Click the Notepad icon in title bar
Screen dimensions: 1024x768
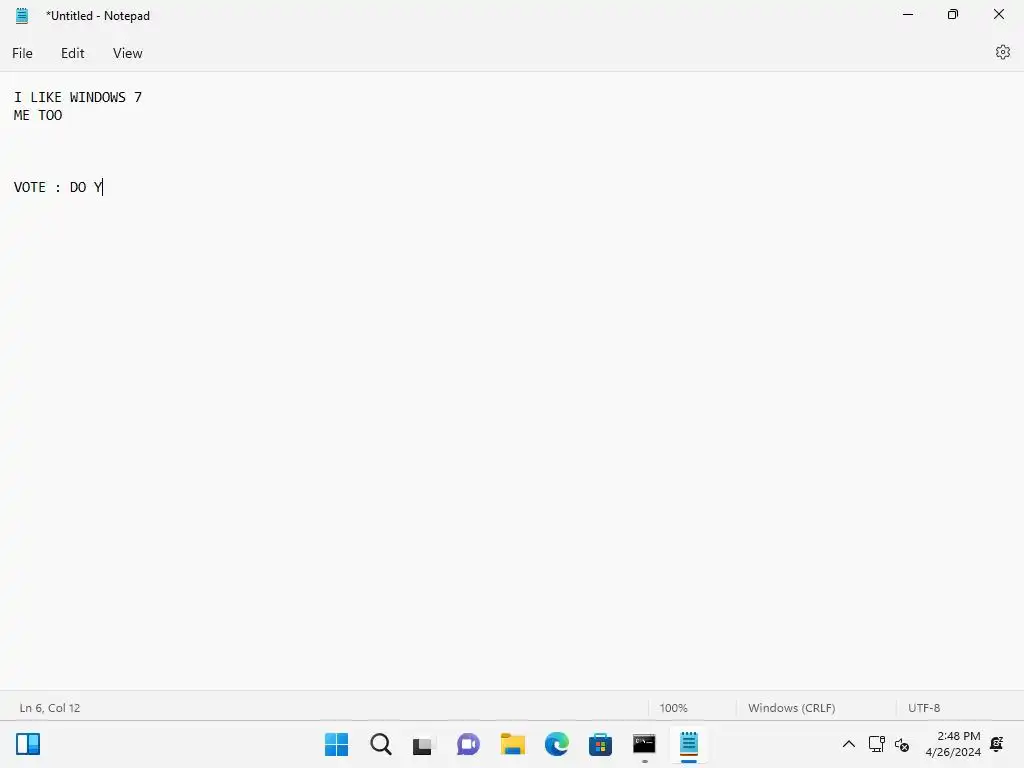(22, 16)
